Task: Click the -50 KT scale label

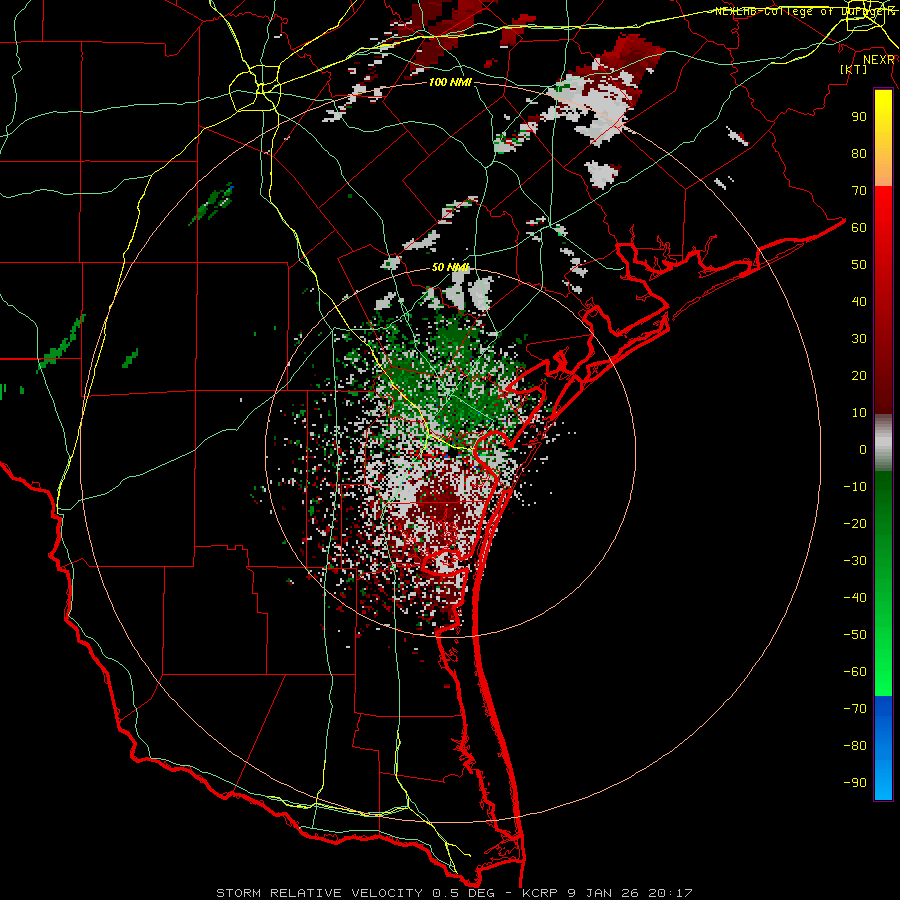Action: point(855,635)
